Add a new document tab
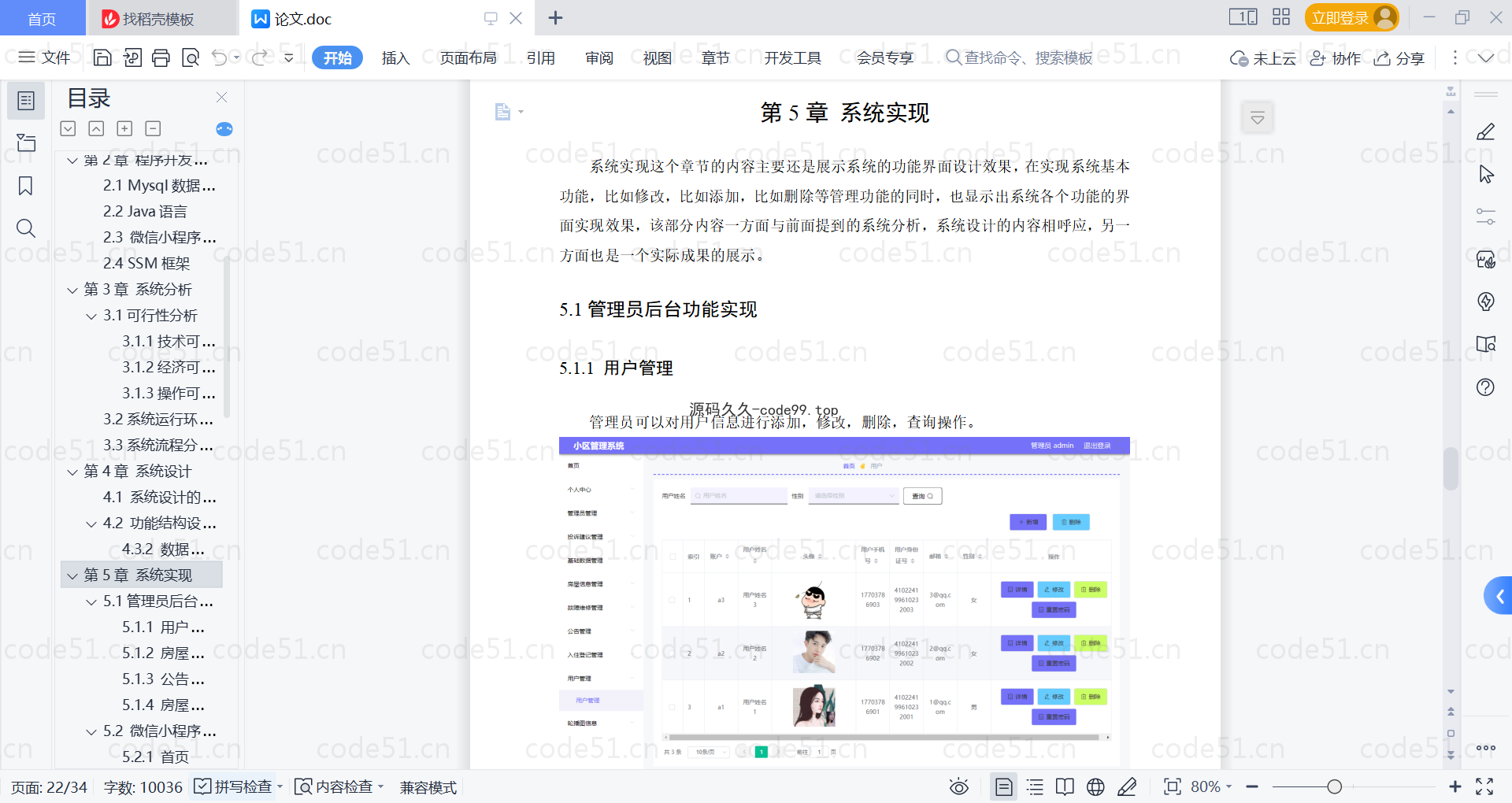This screenshot has width=1512, height=803. click(x=555, y=17)
